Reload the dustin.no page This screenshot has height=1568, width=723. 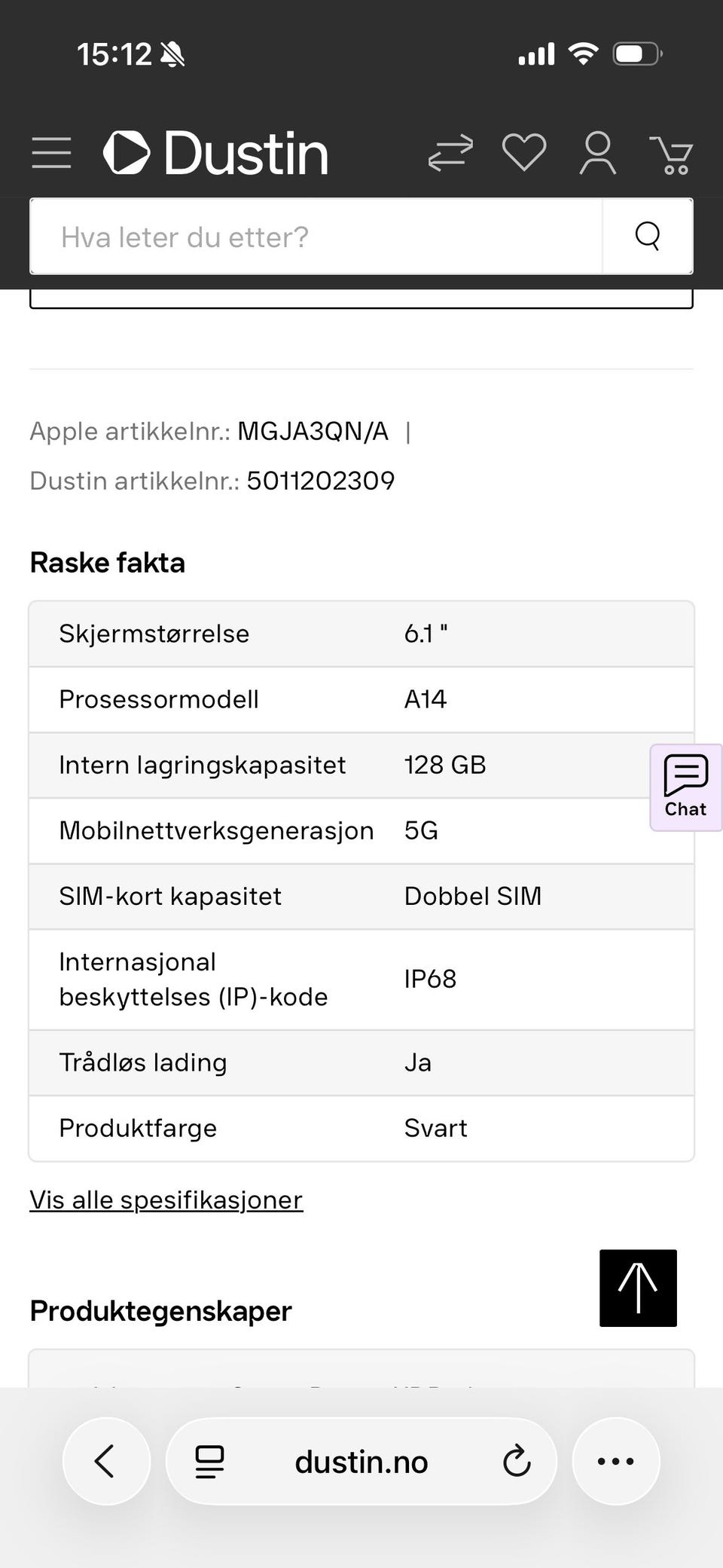[x=517, y=1461]
